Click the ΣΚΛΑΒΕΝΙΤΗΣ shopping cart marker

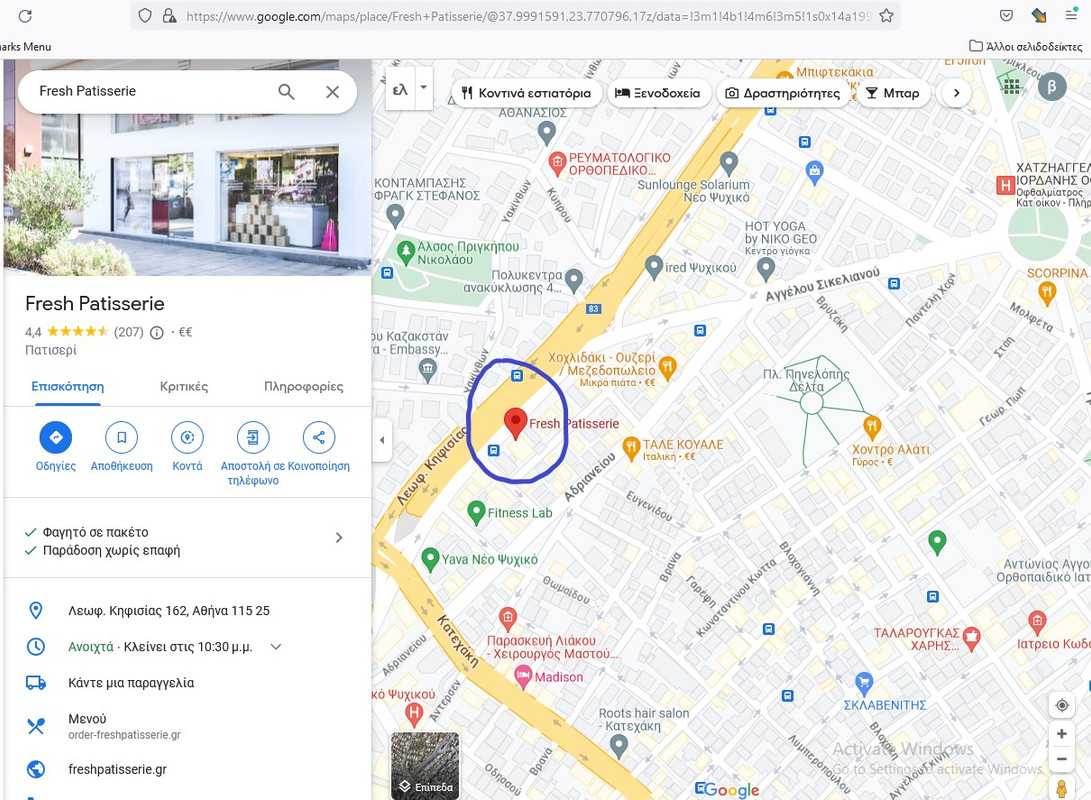click(863, 681)
